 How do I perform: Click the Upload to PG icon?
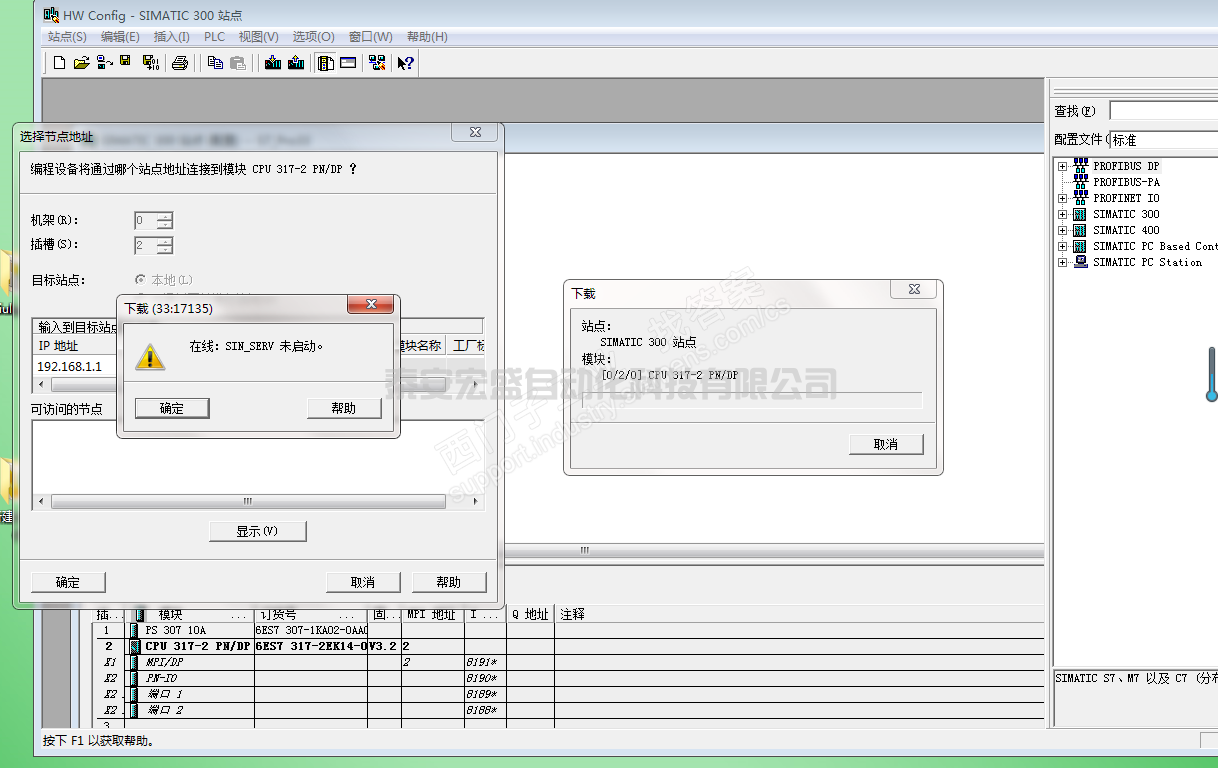click(x=295, y=63)
